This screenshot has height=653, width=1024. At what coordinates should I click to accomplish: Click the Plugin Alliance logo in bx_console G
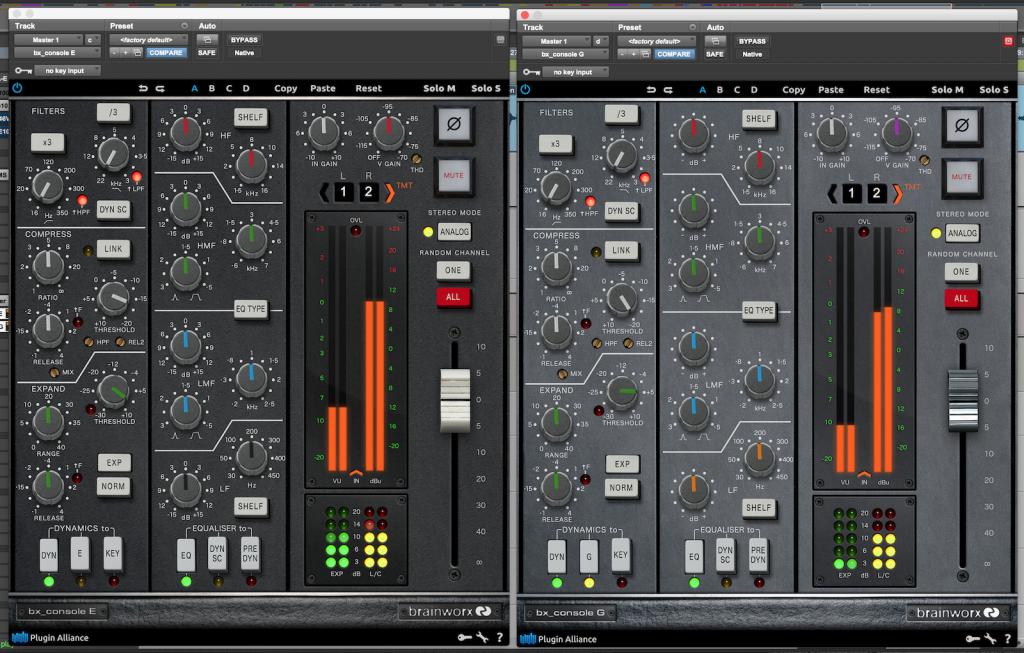point(558,639)
